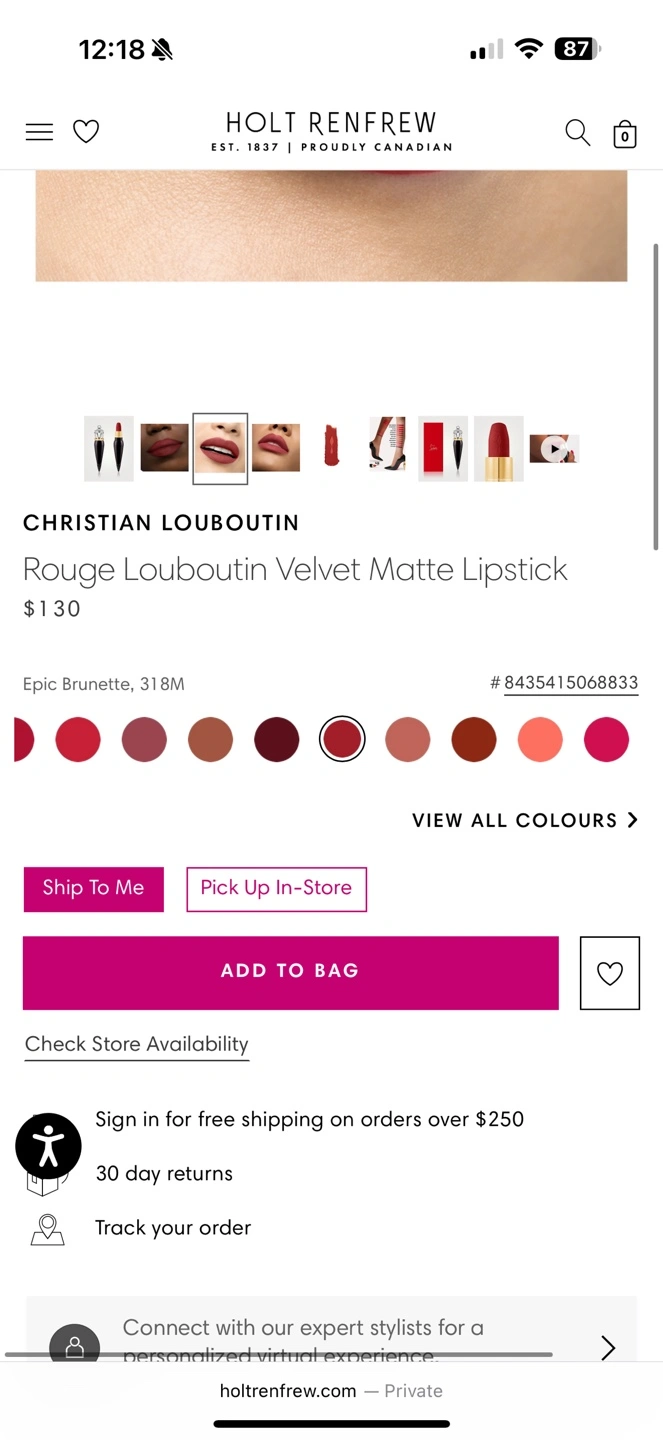Select the bright pink colour swatch

pyautogui.click(x=606, y=740)
